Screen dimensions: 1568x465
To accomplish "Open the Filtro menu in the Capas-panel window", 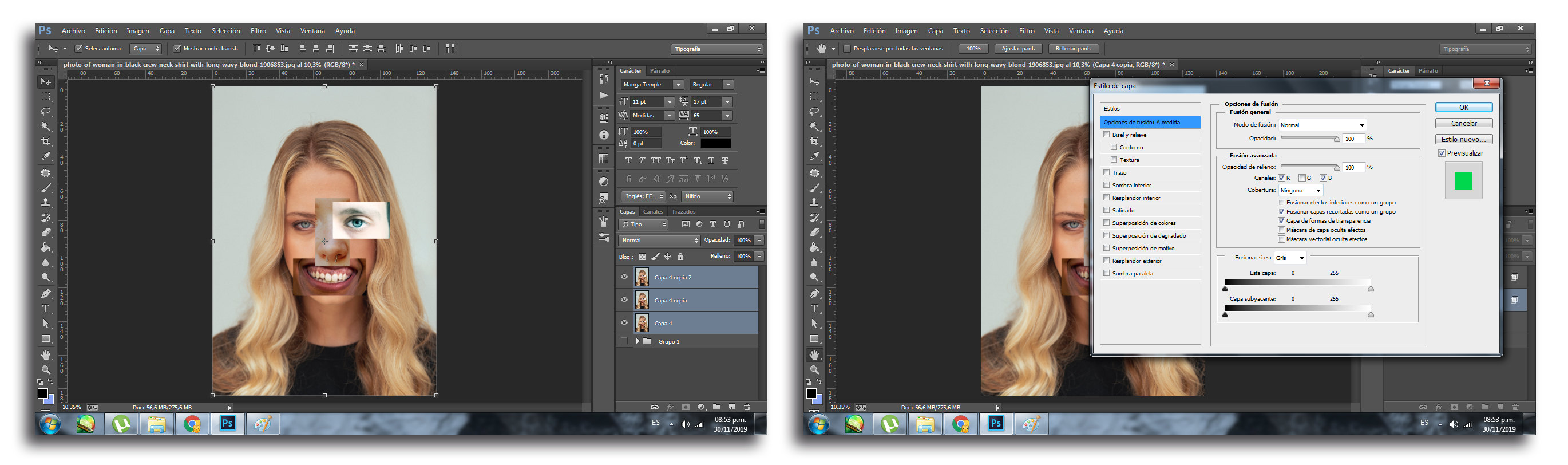I will click(258, 31).
